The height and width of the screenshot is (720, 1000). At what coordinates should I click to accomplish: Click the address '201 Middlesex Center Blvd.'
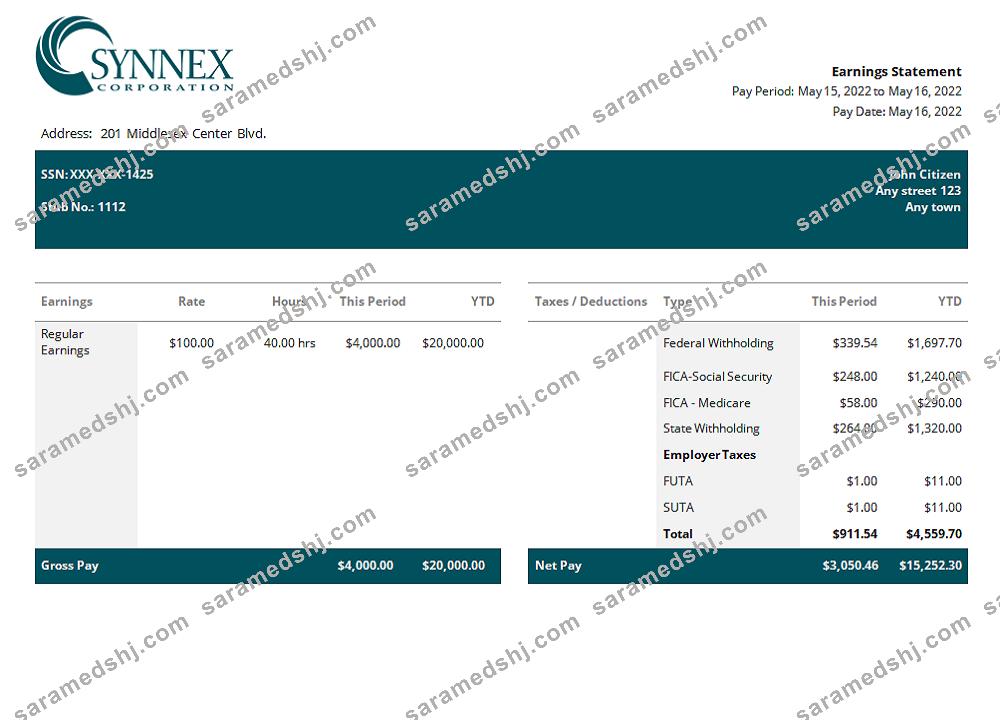click(183, 133)
